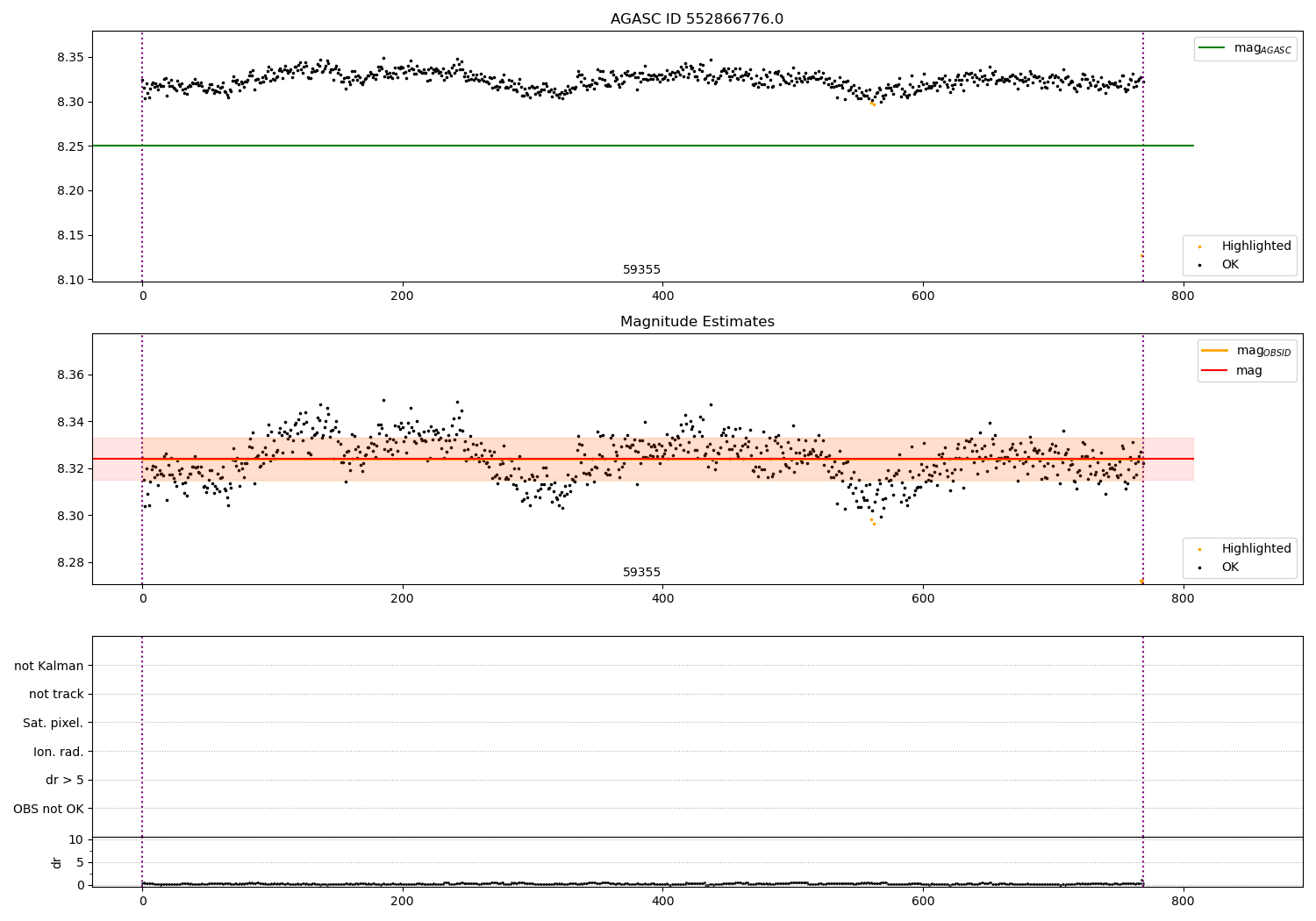1316x921 pixels.
Task: Click the green mag AGASC horizontal line in plot
Action: [642, 146]
